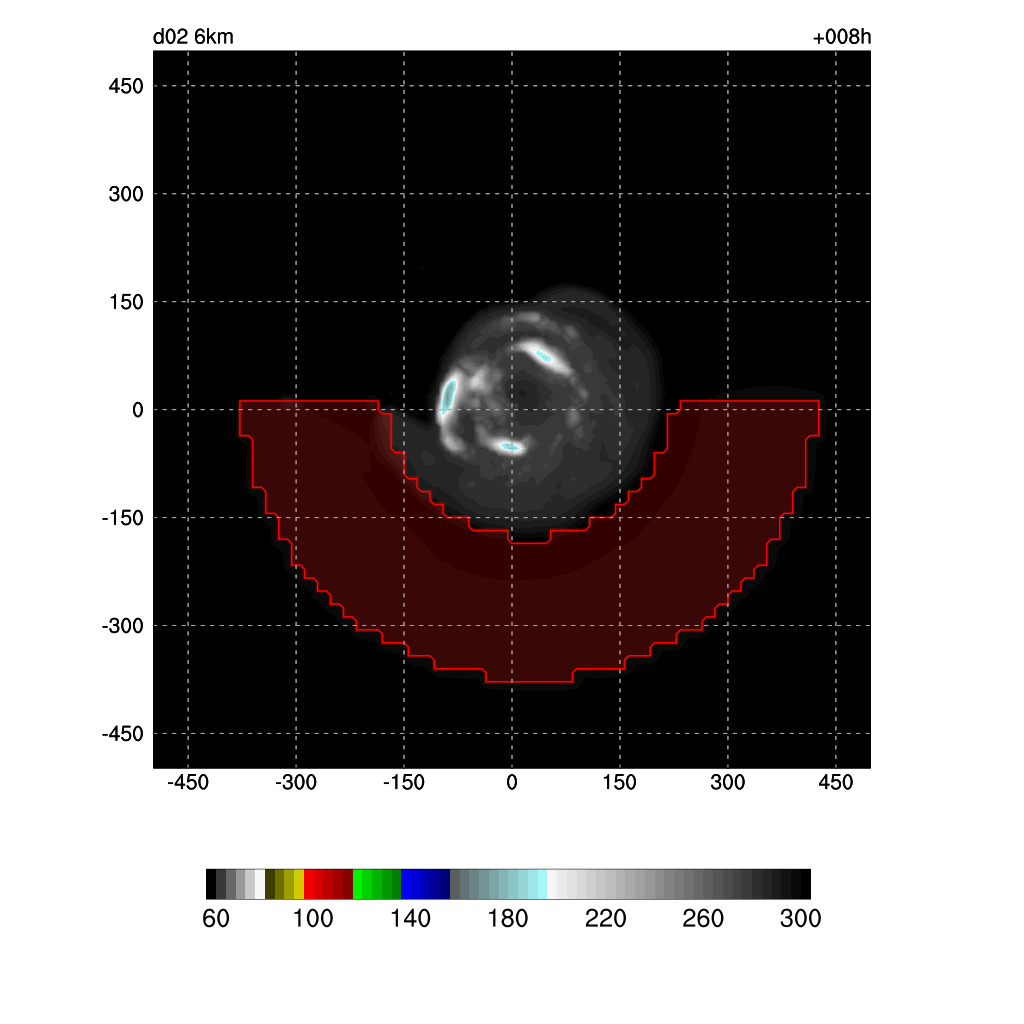Click the y-axis label -150
The image size is (1024, 1024).
[122, 518]
